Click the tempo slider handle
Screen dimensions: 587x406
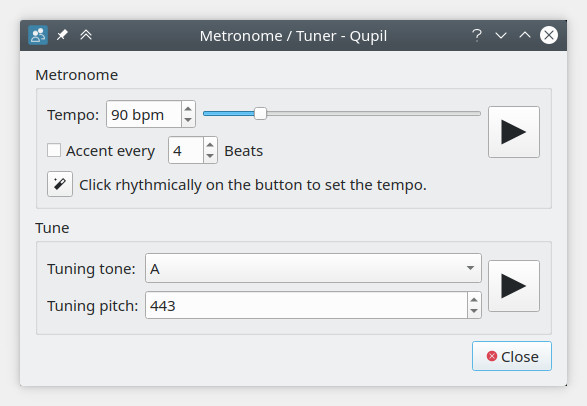coord(260,113)
